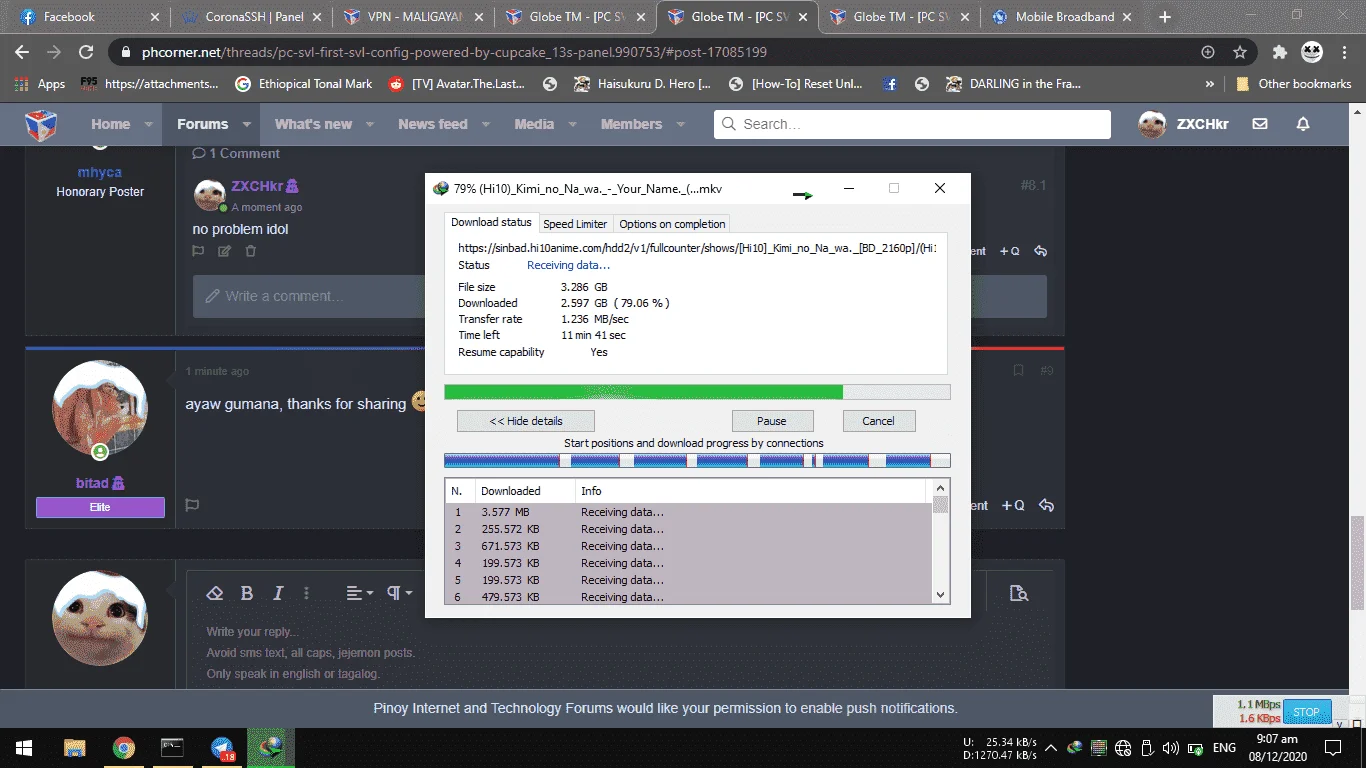Expand the Home menu dropdown arrow
This screenshot has height=768, width=1366.
(x=148, y=124)
